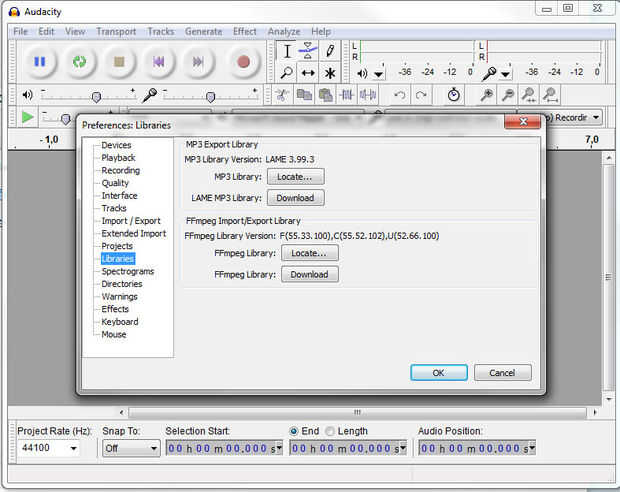Select Recording in preferences tree
The height and width of the screenshot is (492, 620).
pyautogui.click(x=121, y=170)
